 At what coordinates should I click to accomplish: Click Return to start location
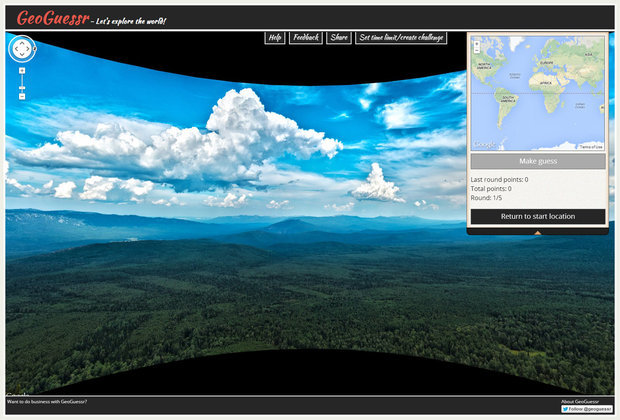coord(537,216)
